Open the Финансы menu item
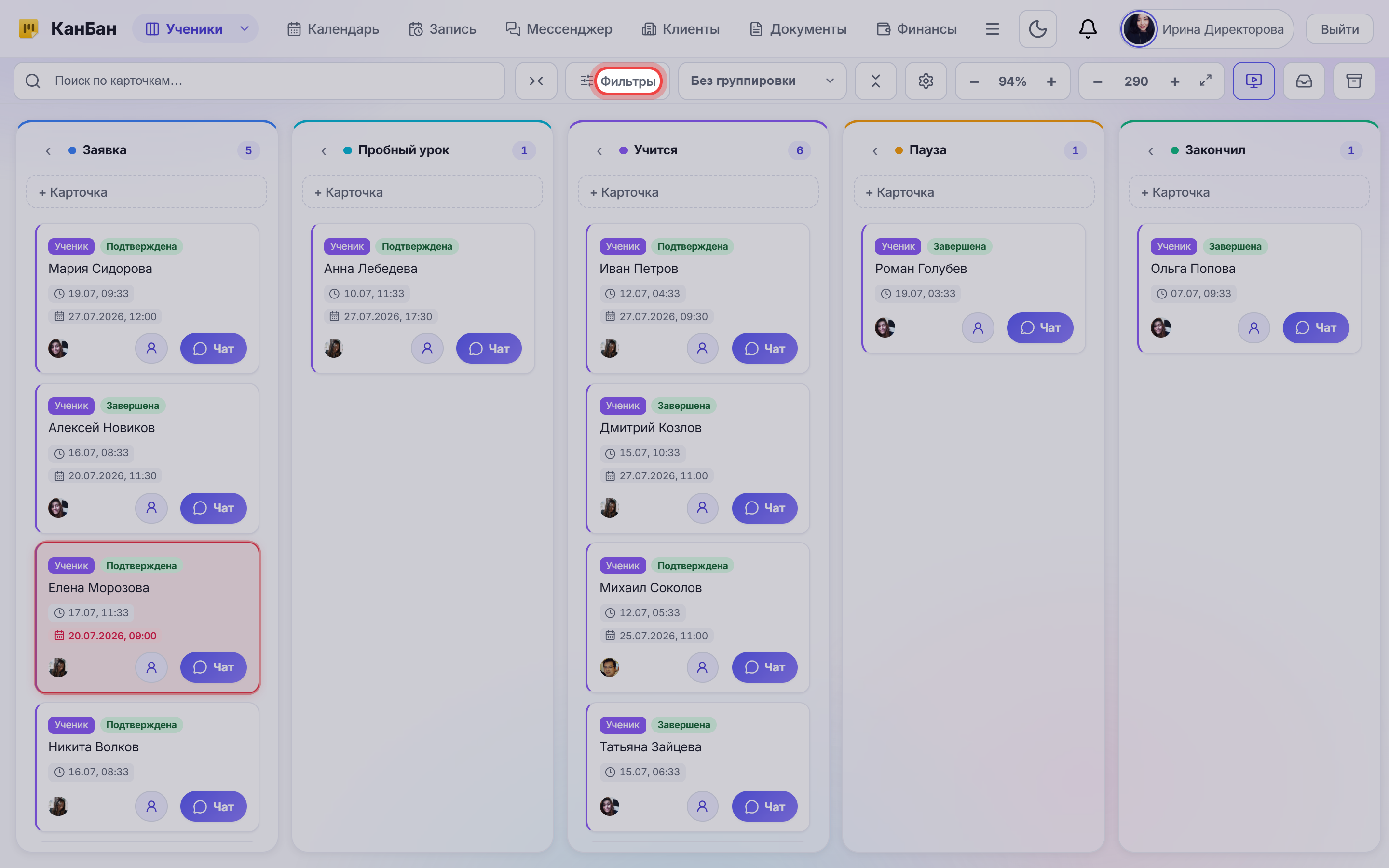 [917, 29]
